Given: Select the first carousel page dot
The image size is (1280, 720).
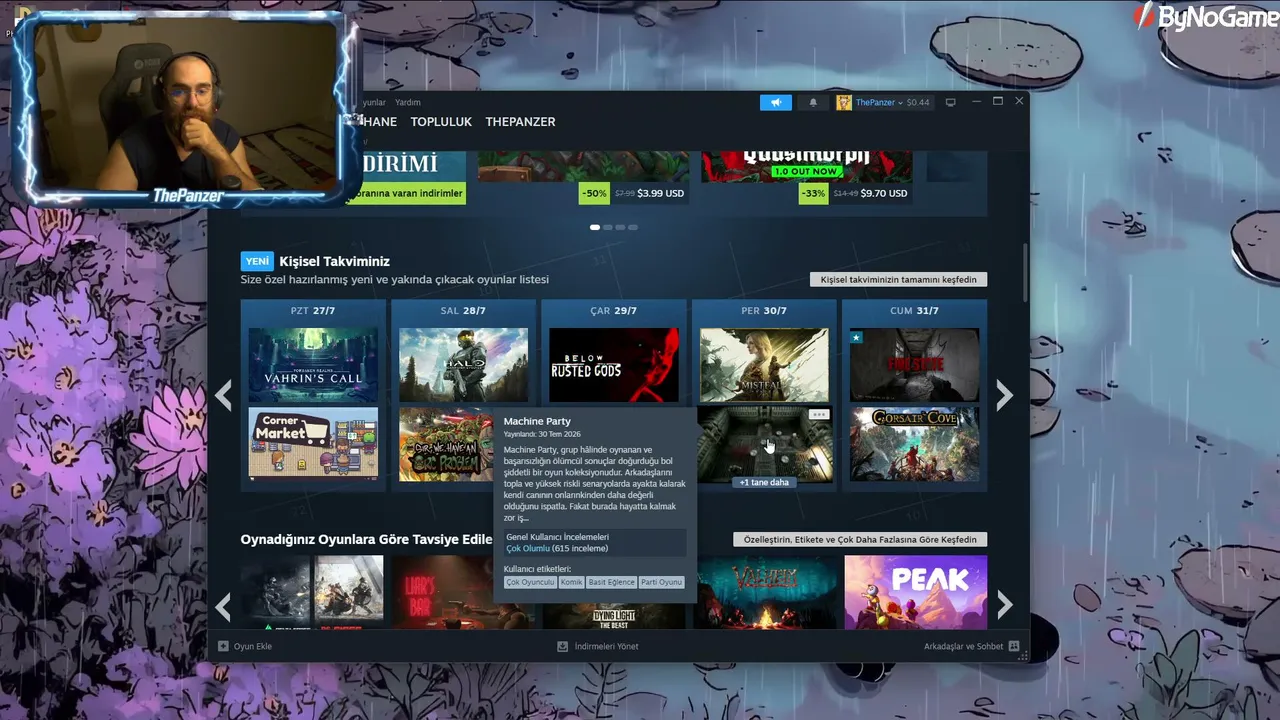Looking at the screenshot, I should click(x=595, y=227).
